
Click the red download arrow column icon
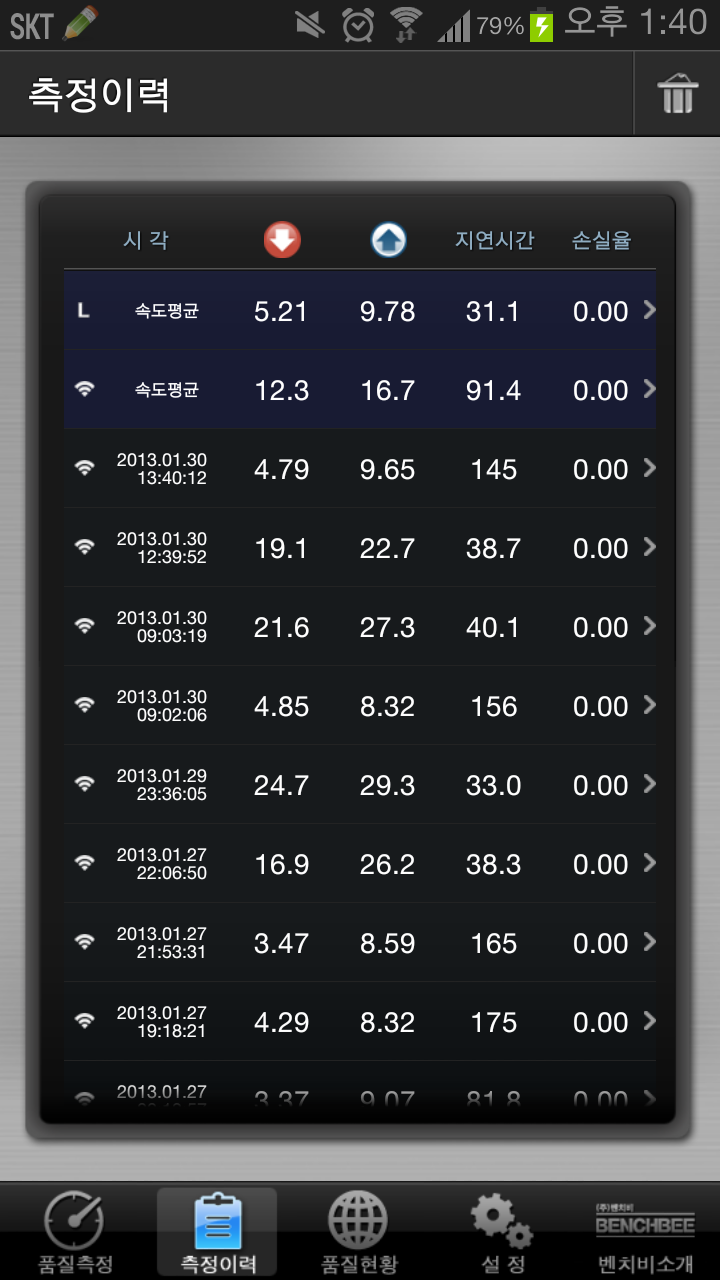[x=282, y=240]
